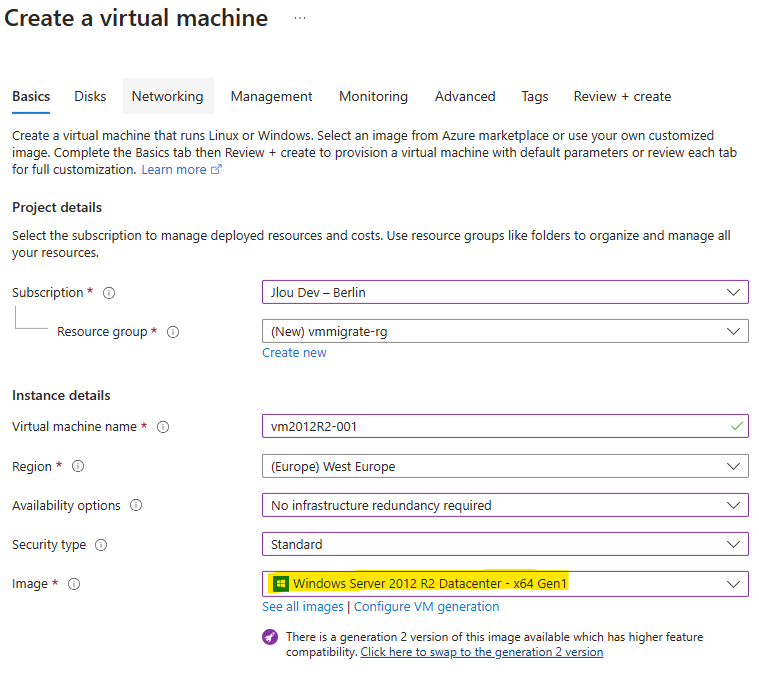Click into the Virtual machine name field
759x678 pixels.
[x=505, y=426]
